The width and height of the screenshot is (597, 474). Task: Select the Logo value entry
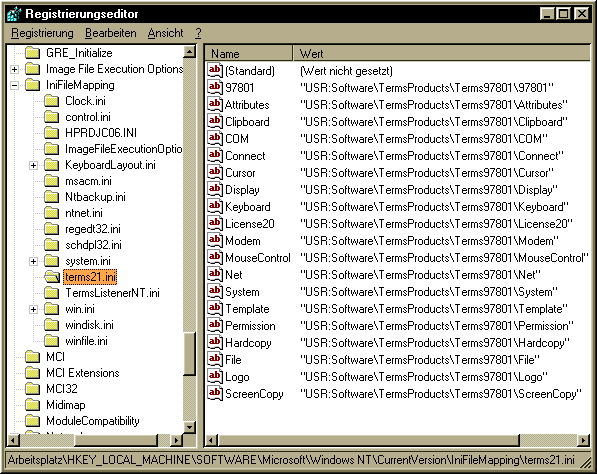[x=237, y=377]
